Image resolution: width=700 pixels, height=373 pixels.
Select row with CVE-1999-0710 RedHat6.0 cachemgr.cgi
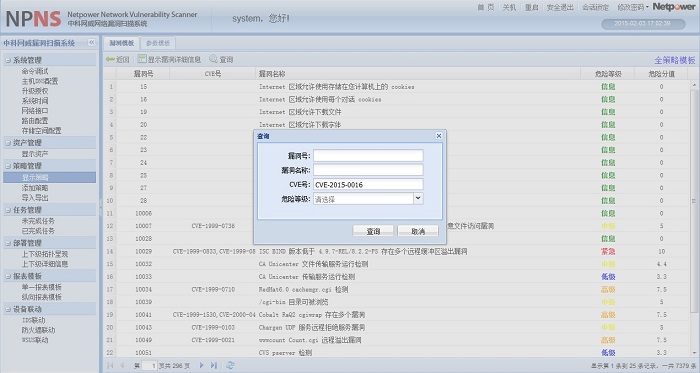(397, 289)
